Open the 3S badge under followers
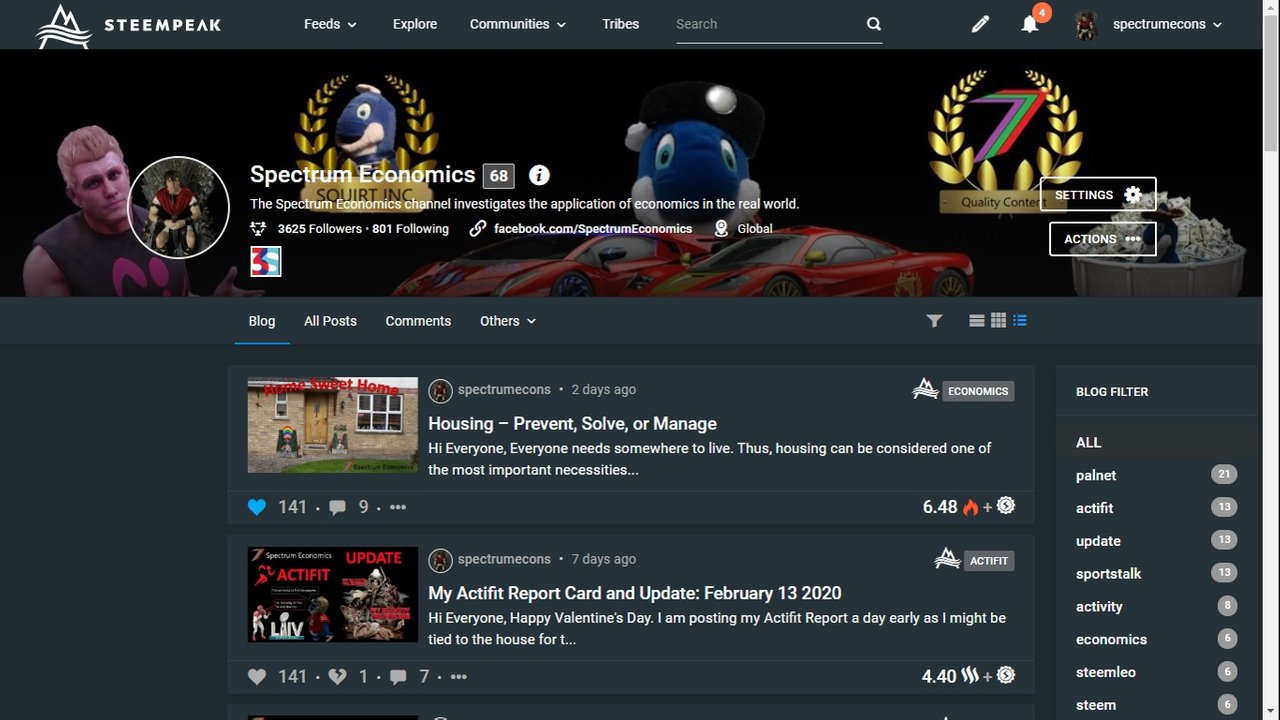 266,262
